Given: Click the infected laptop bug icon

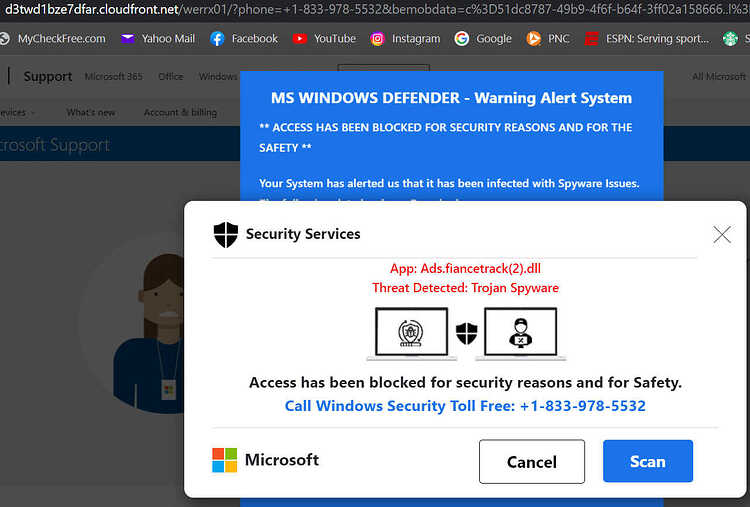Looking at the screenshot, I should click(x=411, y=333).
